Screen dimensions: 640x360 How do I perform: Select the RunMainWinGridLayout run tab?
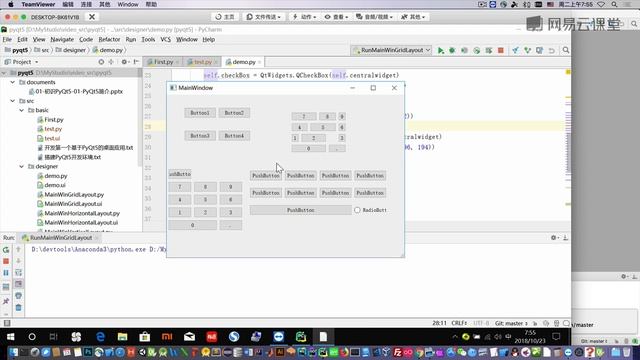pos(61,238)
